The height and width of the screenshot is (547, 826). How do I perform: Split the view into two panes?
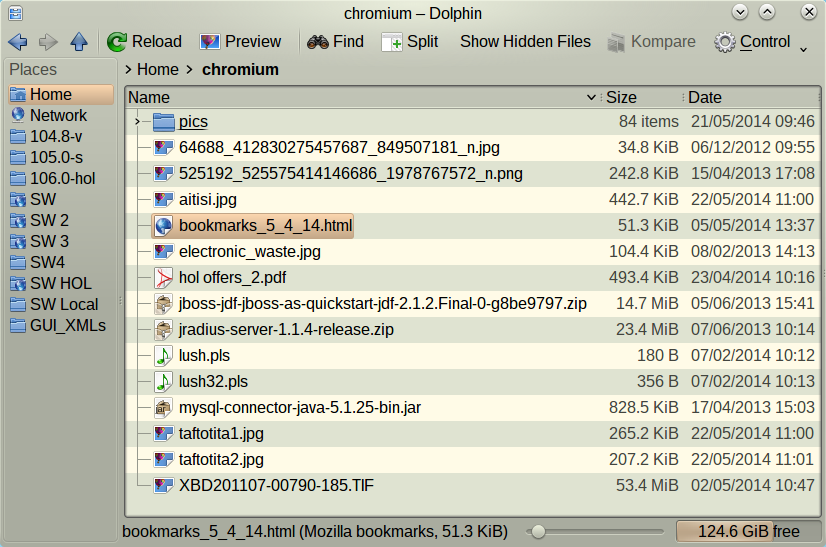tap(410, 42)
